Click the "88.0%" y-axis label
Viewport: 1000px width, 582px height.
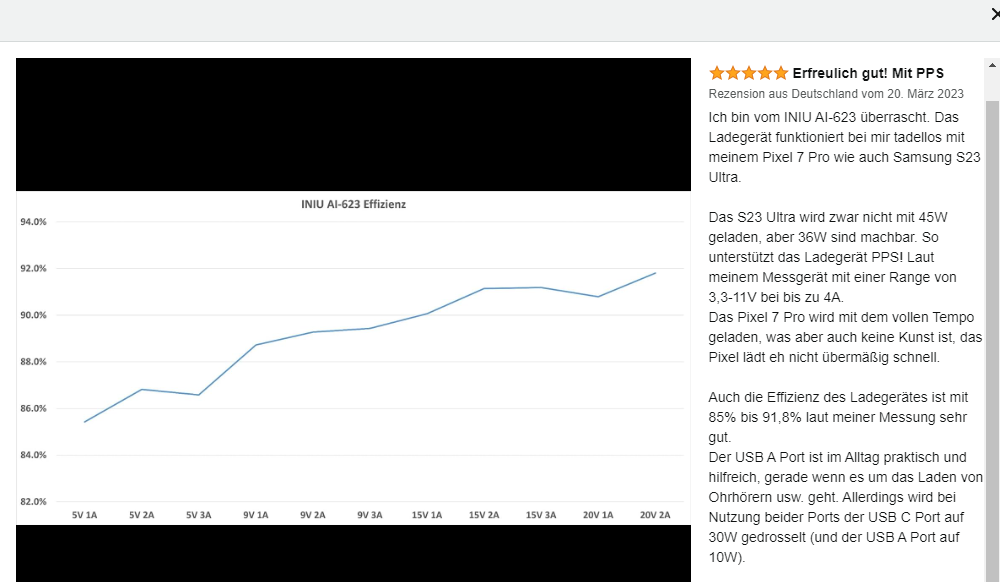[34, 362]
